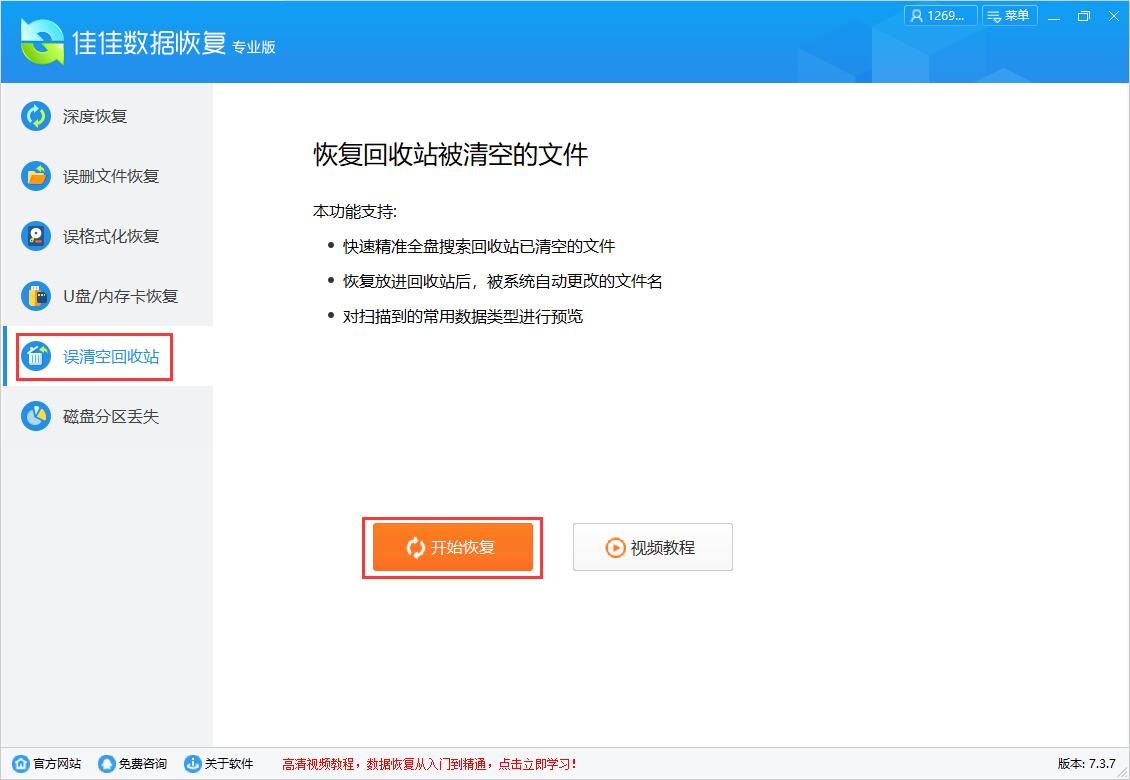The image size is (1130, 780).
Task: Click the play icon on 视频教程
Action: tap(615, 548)
